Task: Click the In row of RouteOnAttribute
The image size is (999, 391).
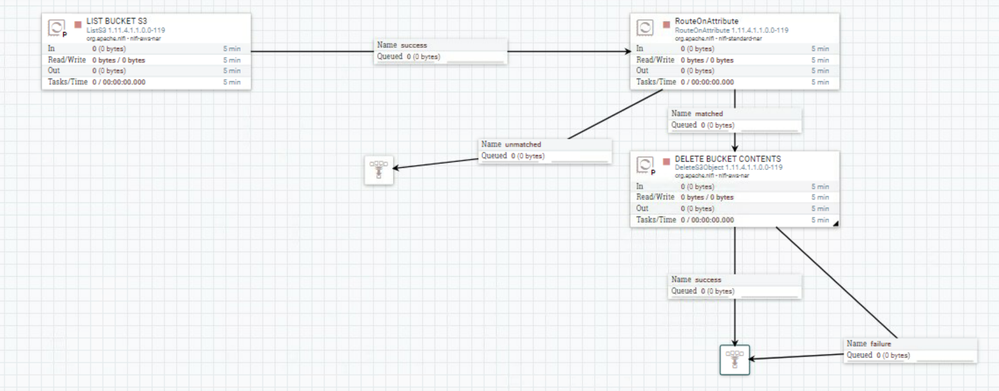Action: [735, 48]
